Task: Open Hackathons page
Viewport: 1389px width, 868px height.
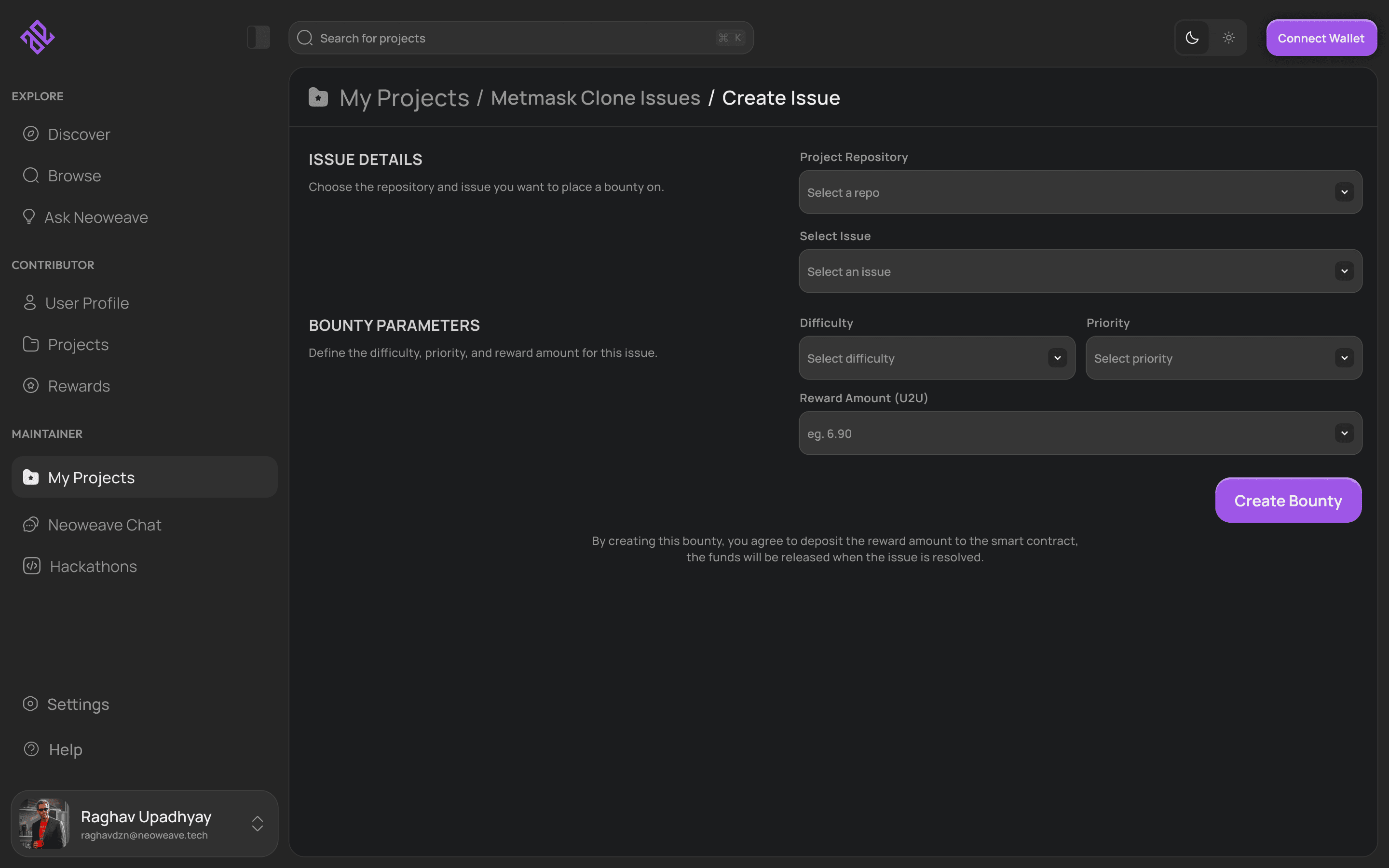Action: (x=93, y=566)
